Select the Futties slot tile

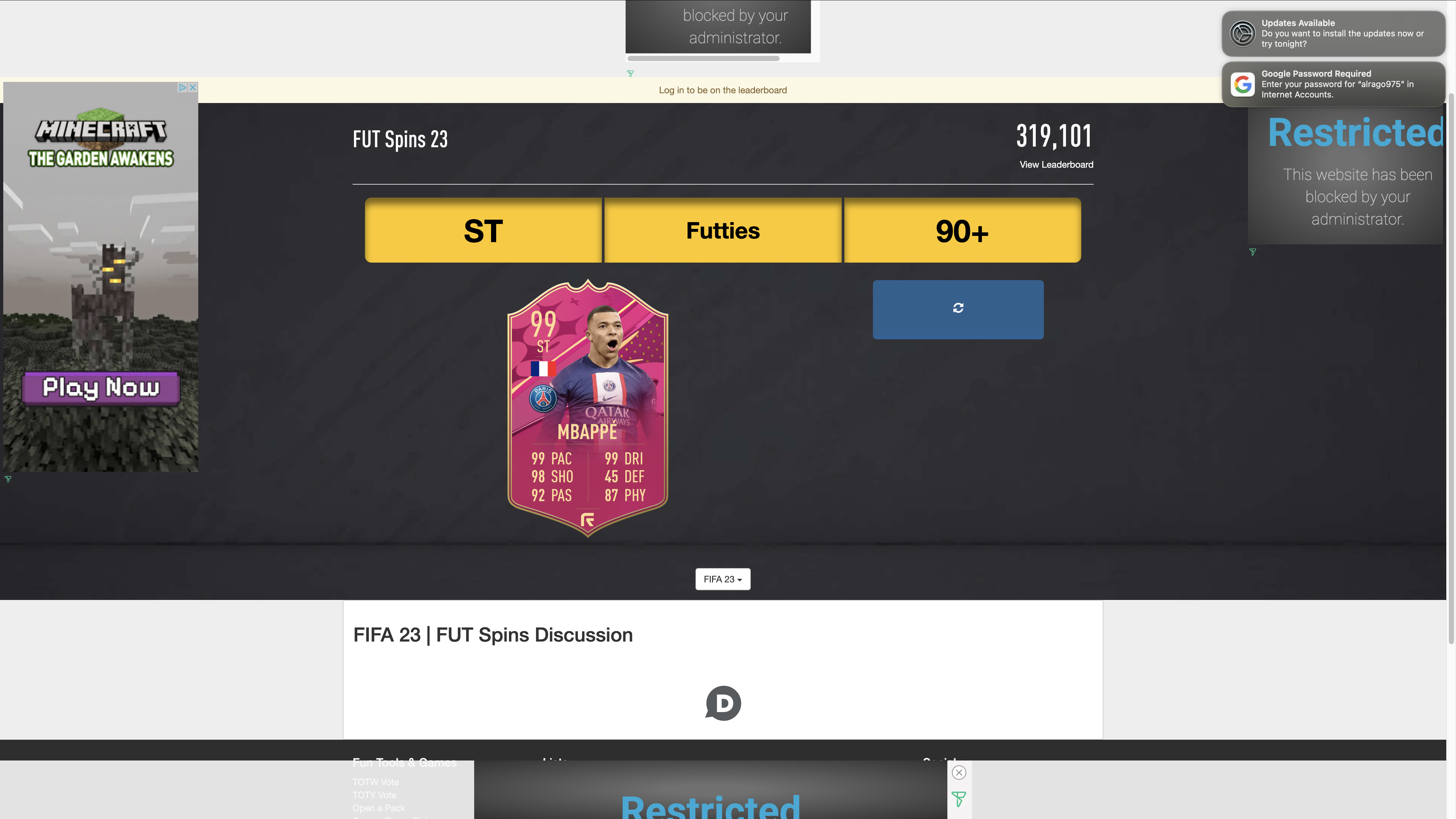[723, 230]
